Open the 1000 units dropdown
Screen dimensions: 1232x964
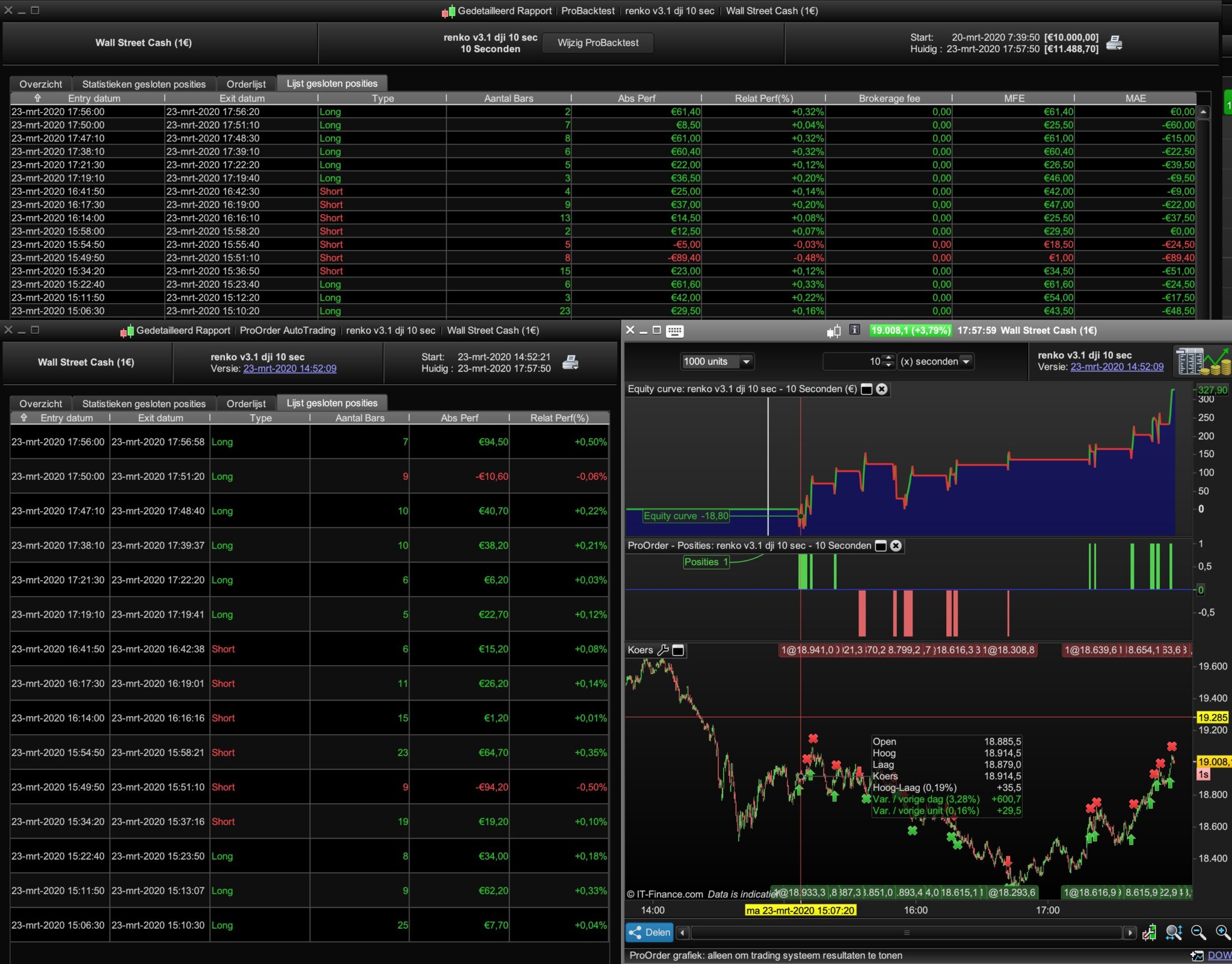click(746, 361)
